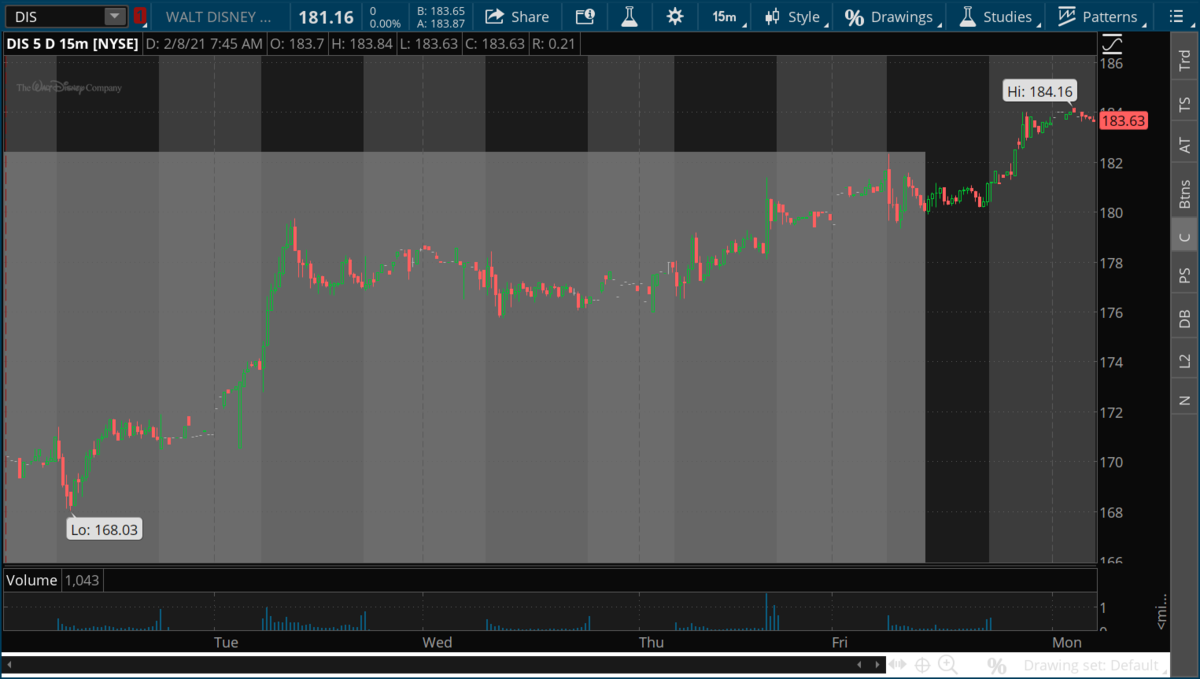Open the AT sidebar tab
The image size is (1200, 679).
pyautogui.click(x=1185, y=146)
